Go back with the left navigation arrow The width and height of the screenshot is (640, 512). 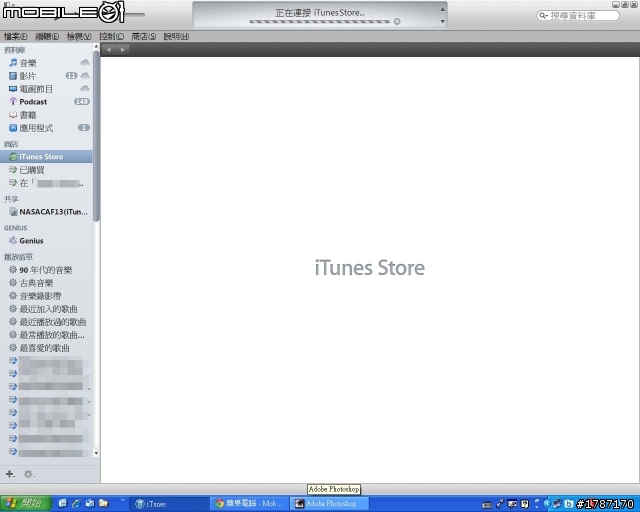coord(109,49)
